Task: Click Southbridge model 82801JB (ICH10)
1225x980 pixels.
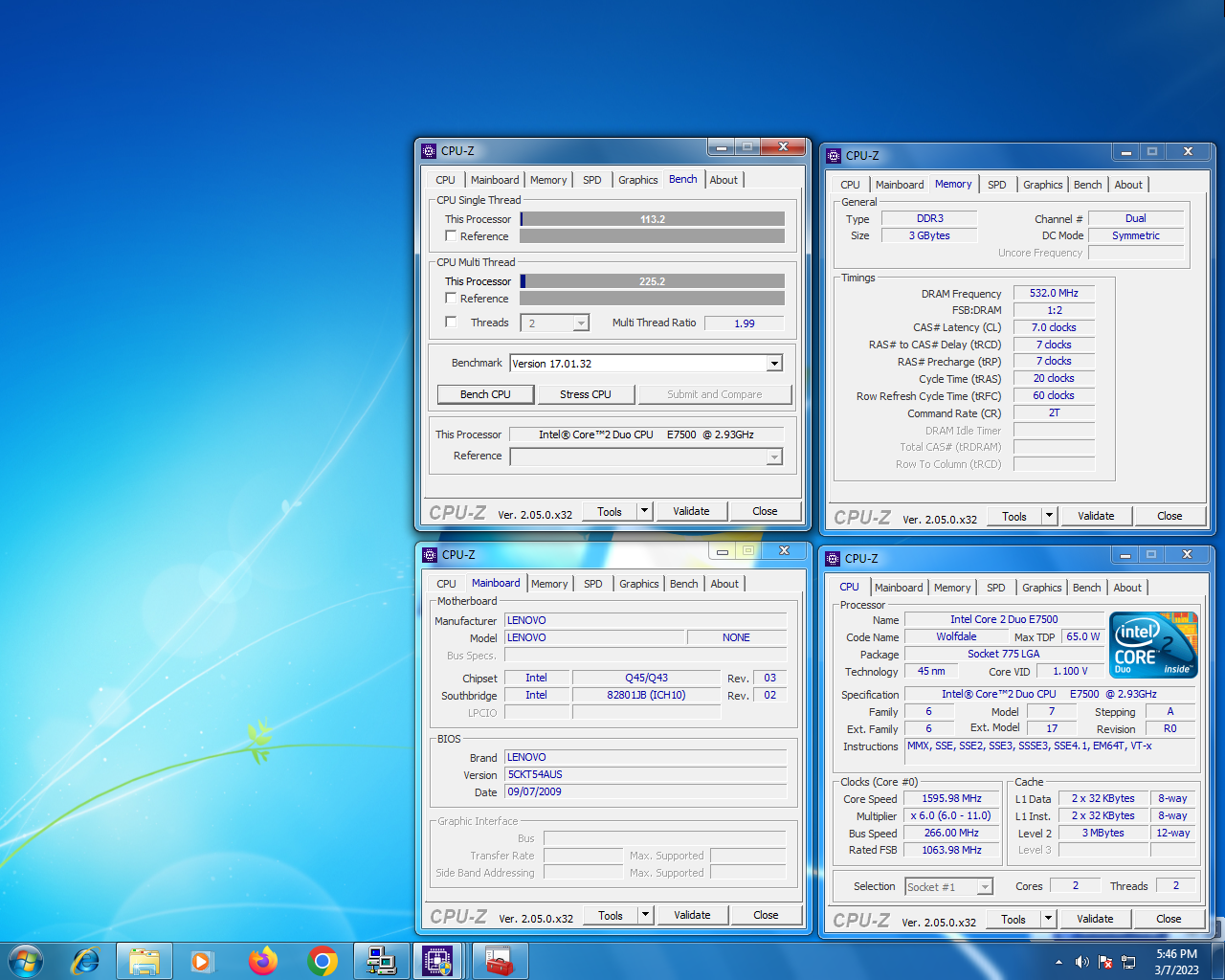Action: tap(646, 695)
